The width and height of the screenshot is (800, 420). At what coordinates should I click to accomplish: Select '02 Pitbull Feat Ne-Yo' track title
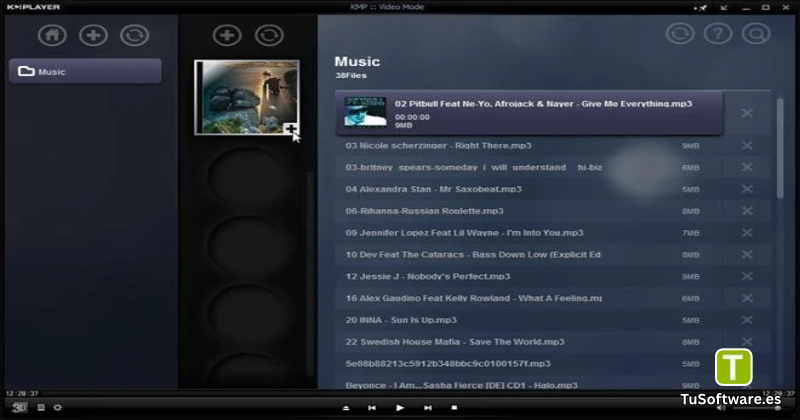(543, 104)
